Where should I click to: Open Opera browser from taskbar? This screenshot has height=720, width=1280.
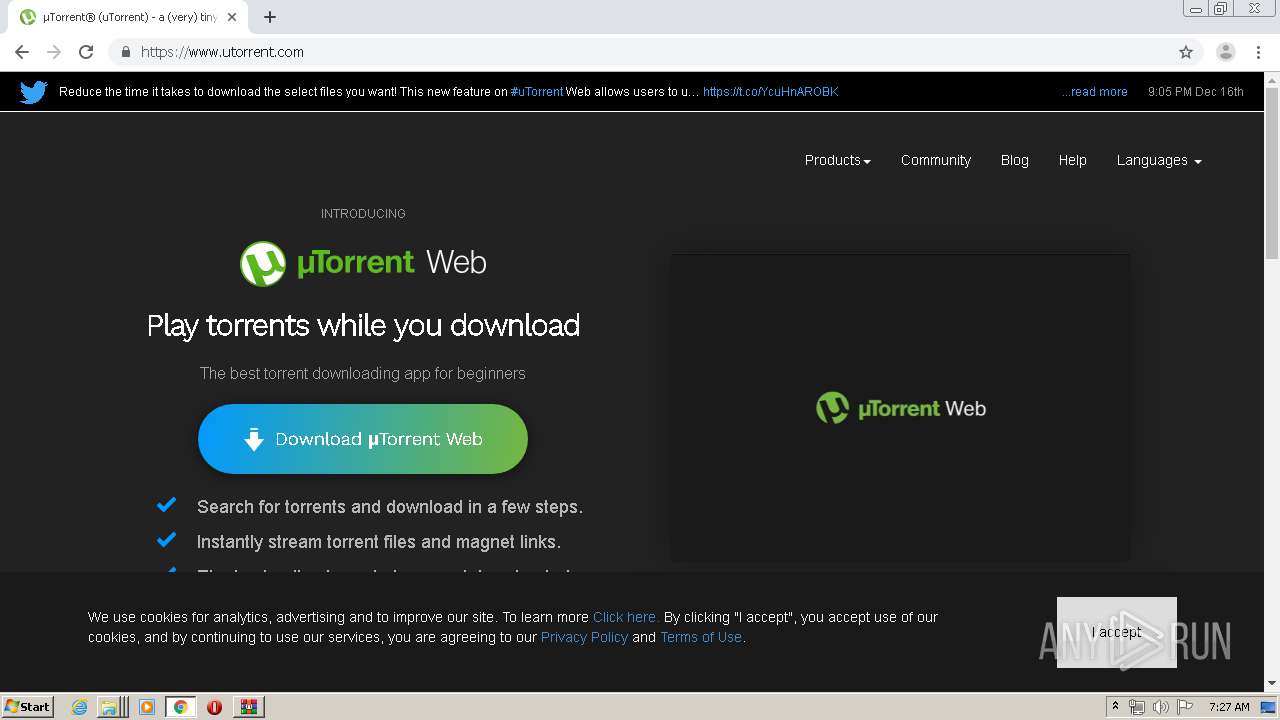(x=214, y=707)
